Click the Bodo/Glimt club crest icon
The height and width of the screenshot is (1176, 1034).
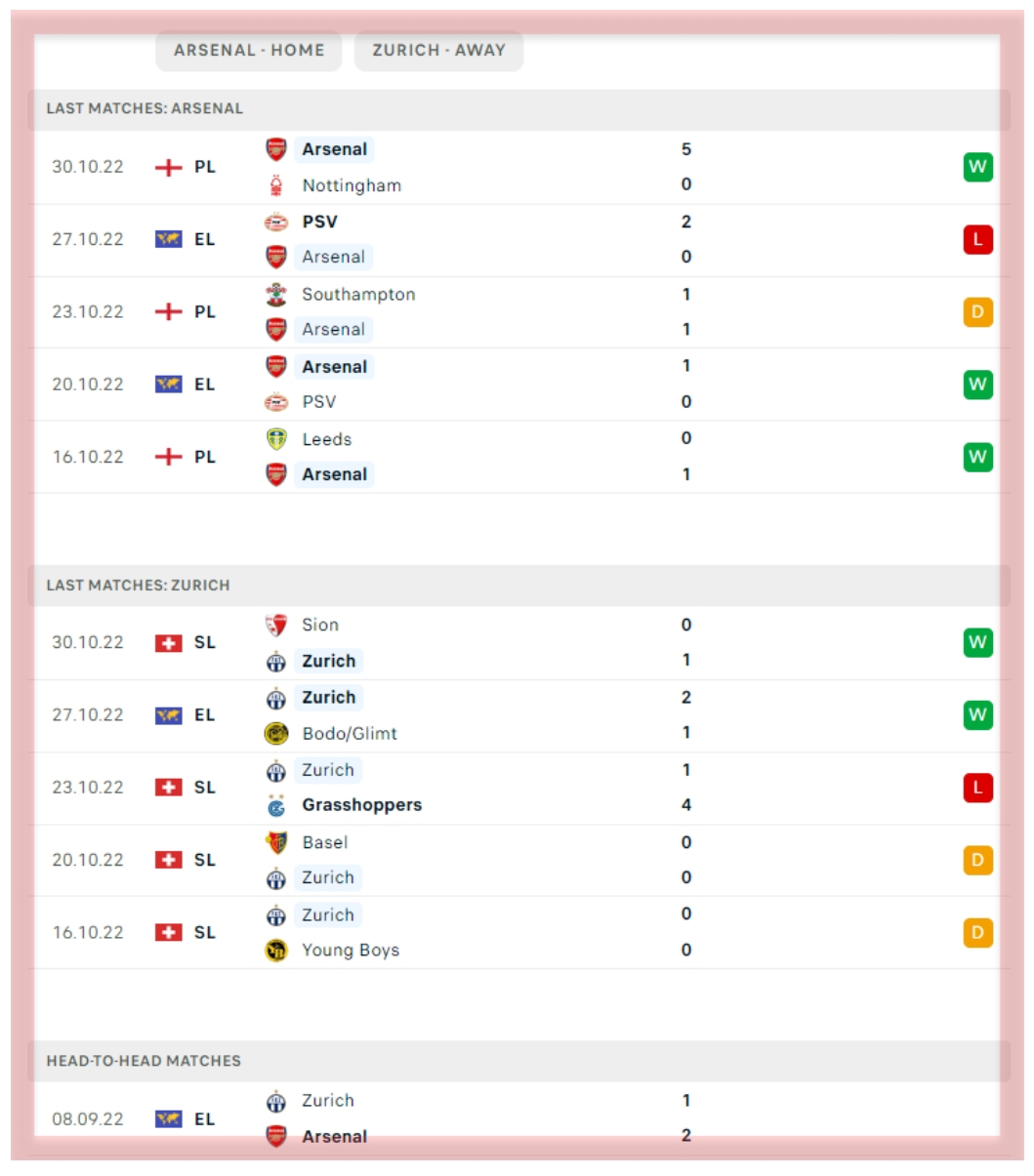[x=276, y=734]
